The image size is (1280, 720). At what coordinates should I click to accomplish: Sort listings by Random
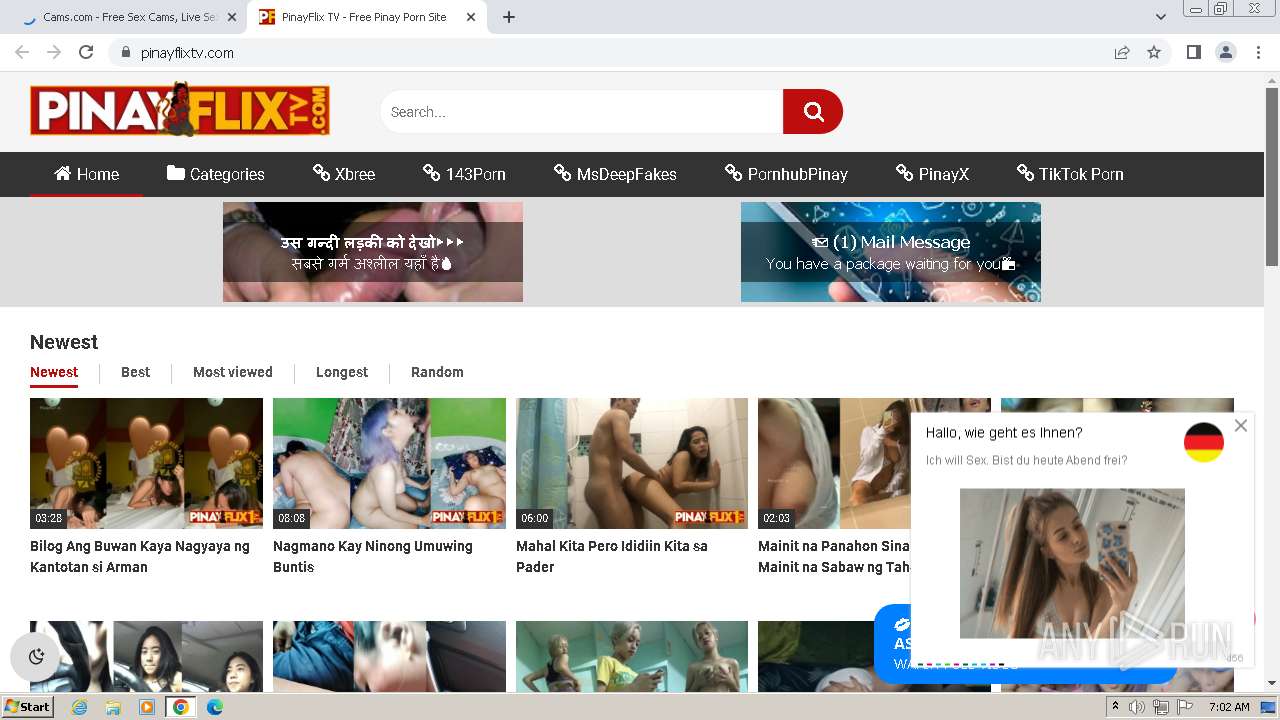pyautogui.click(x=437, y=372)
